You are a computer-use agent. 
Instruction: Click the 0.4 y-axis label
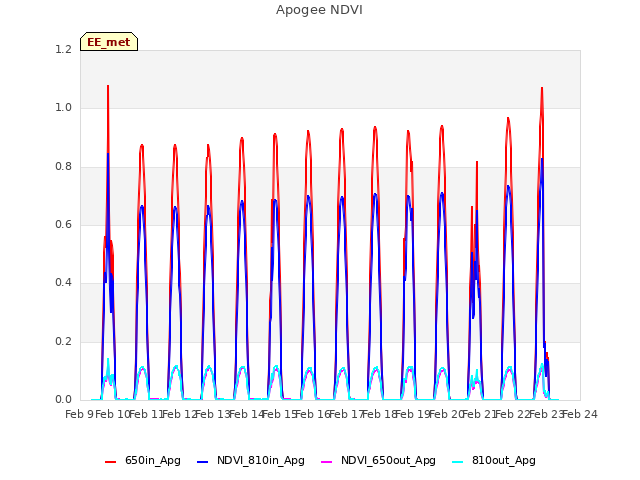tap(63, 282)
